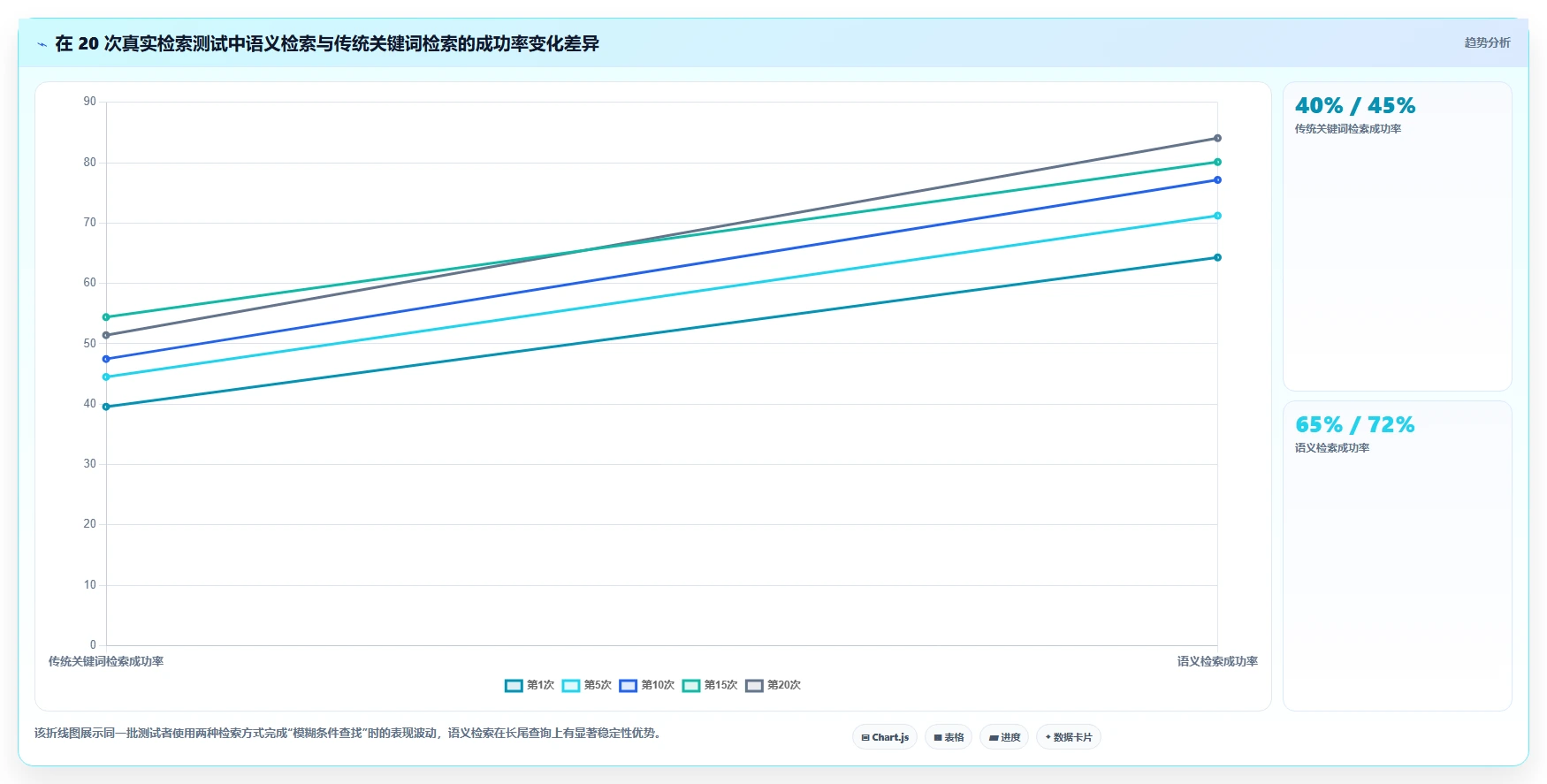This screenshot has height=784, width=1547.
Task: Click y-axis tick label 90
Action: (90, 102)
